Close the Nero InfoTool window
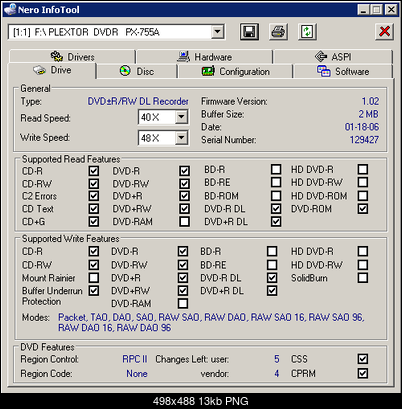This screenshot has width=402, height=409. [x=391, y=9]
